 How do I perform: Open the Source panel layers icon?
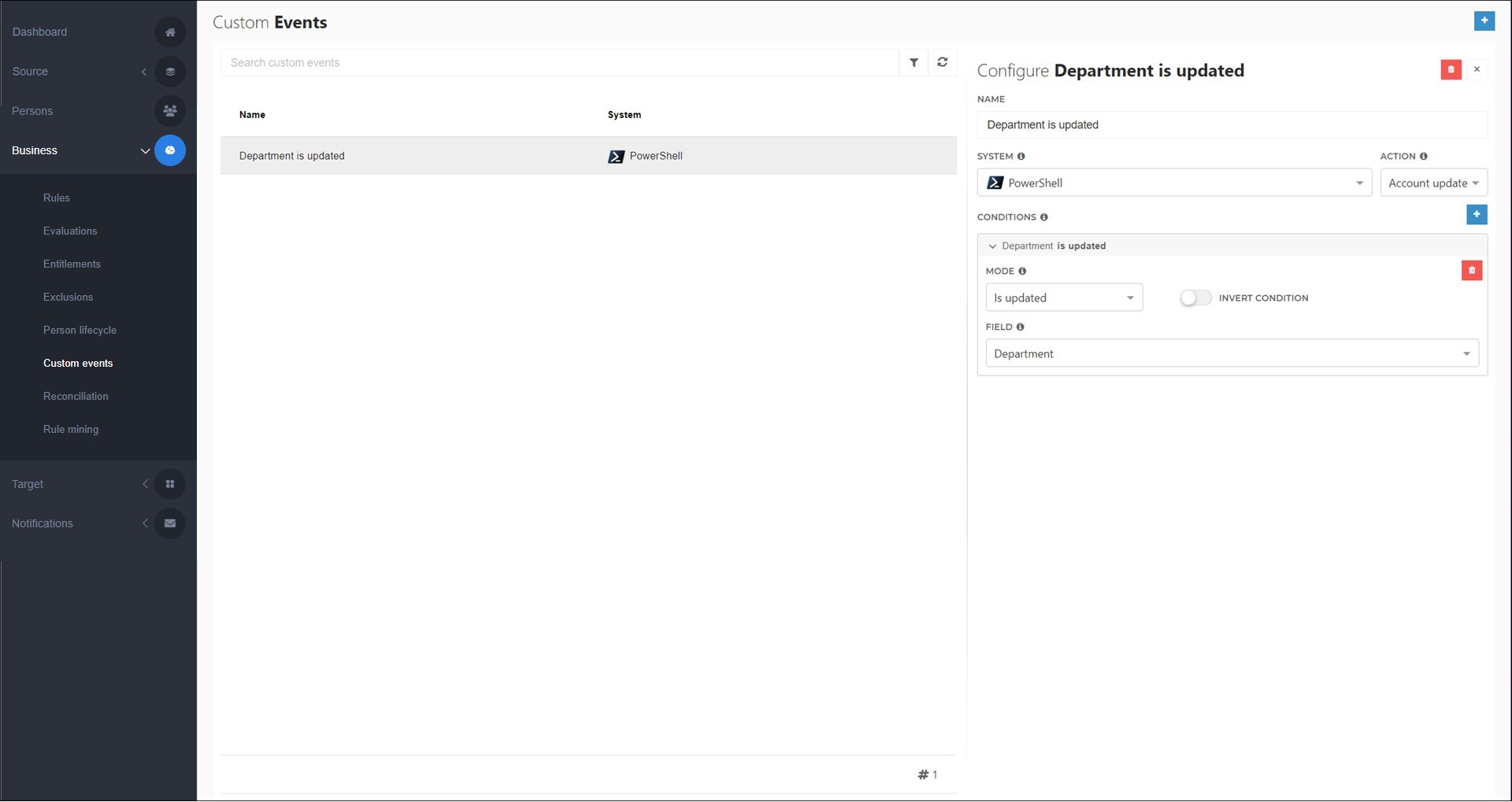[170, 71]
